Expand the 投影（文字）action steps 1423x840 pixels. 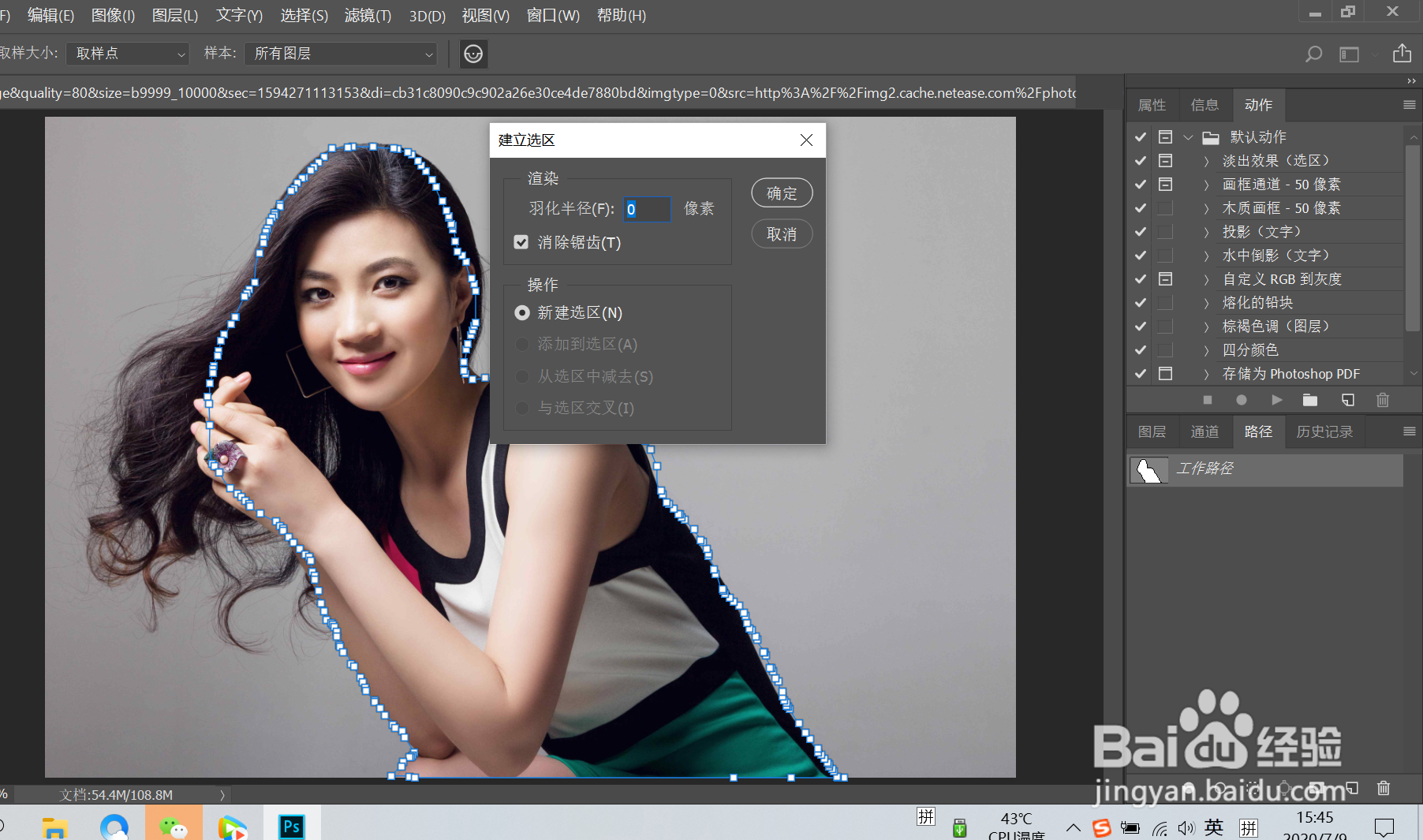1206,232
